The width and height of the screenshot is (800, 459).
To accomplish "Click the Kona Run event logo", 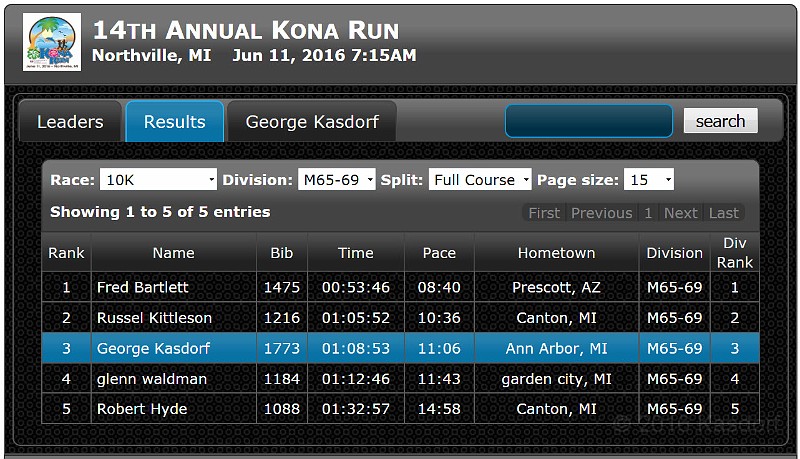I will pos(52,42).
